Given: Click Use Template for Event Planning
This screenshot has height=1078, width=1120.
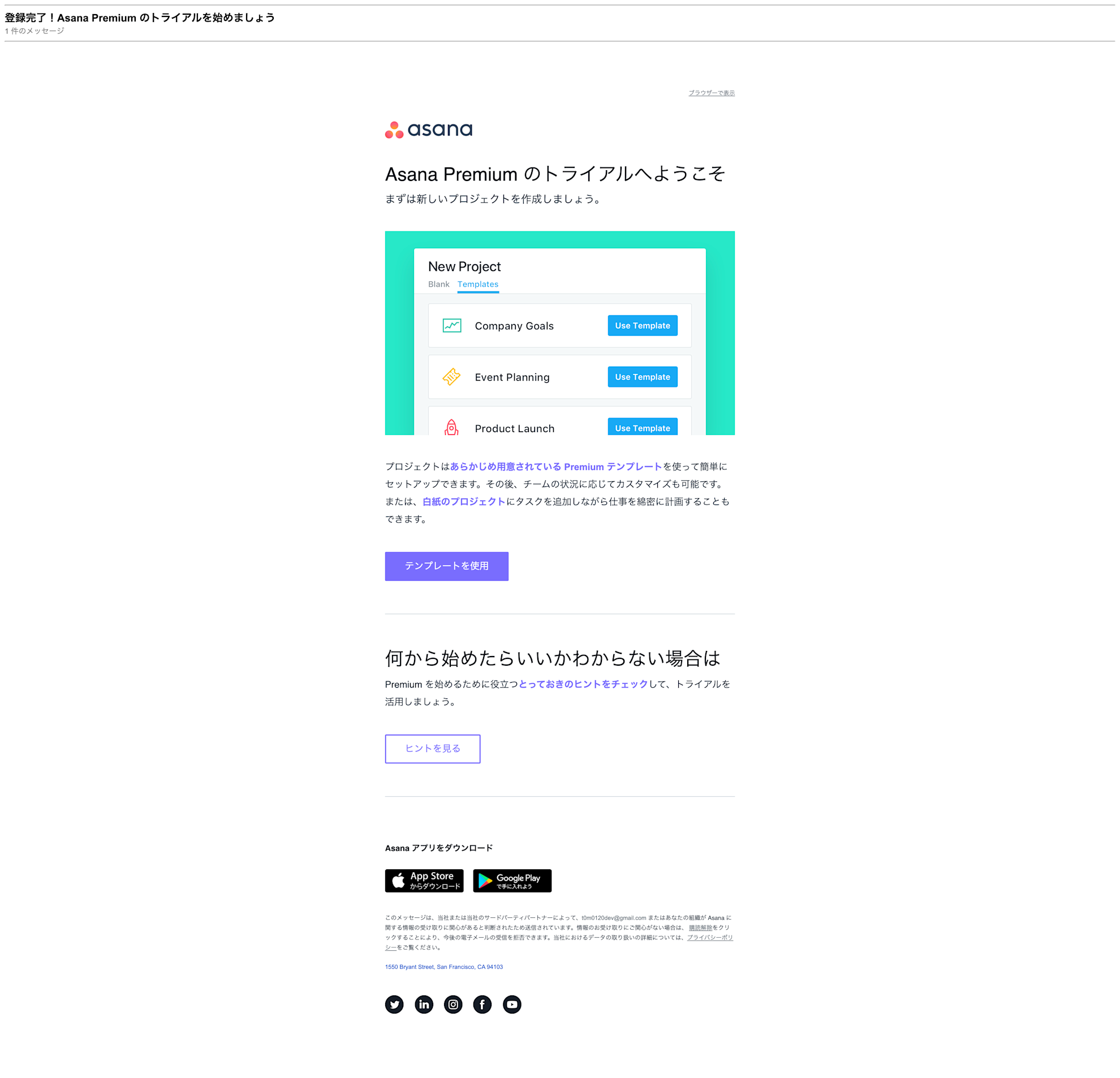Looking at the screenshot, I should click(x=642, y=377).
